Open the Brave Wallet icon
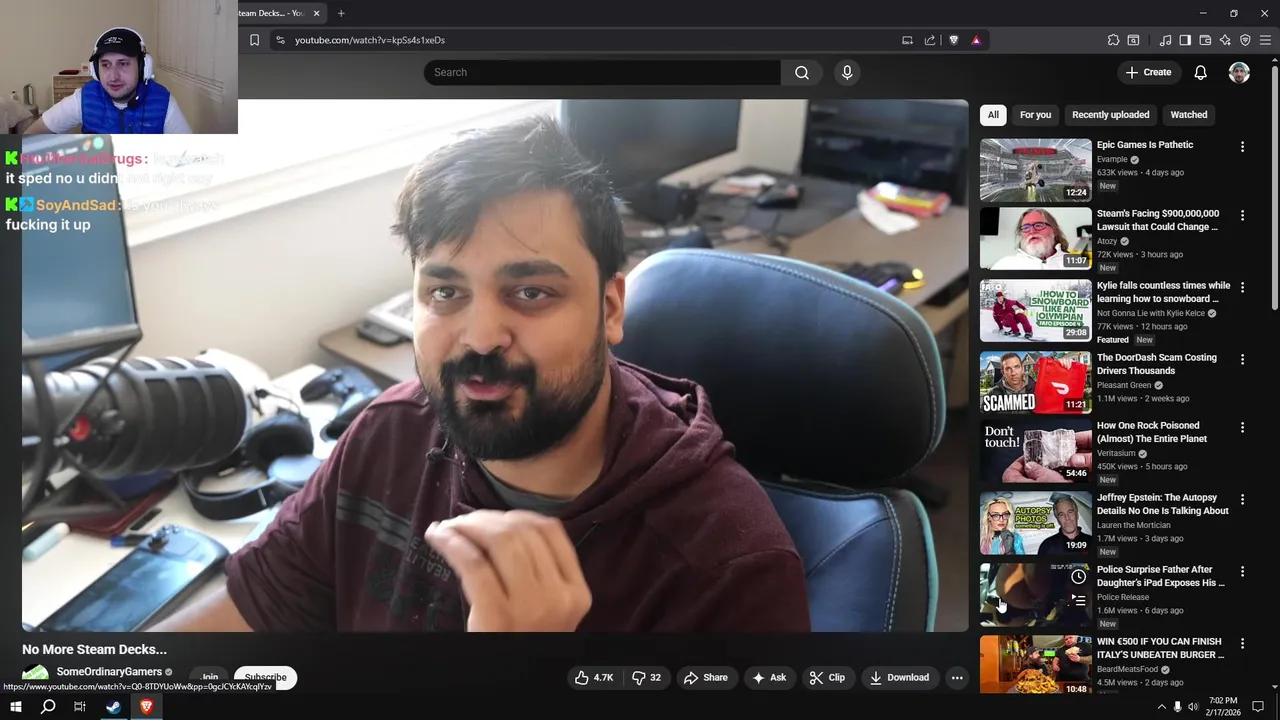 1205,40
